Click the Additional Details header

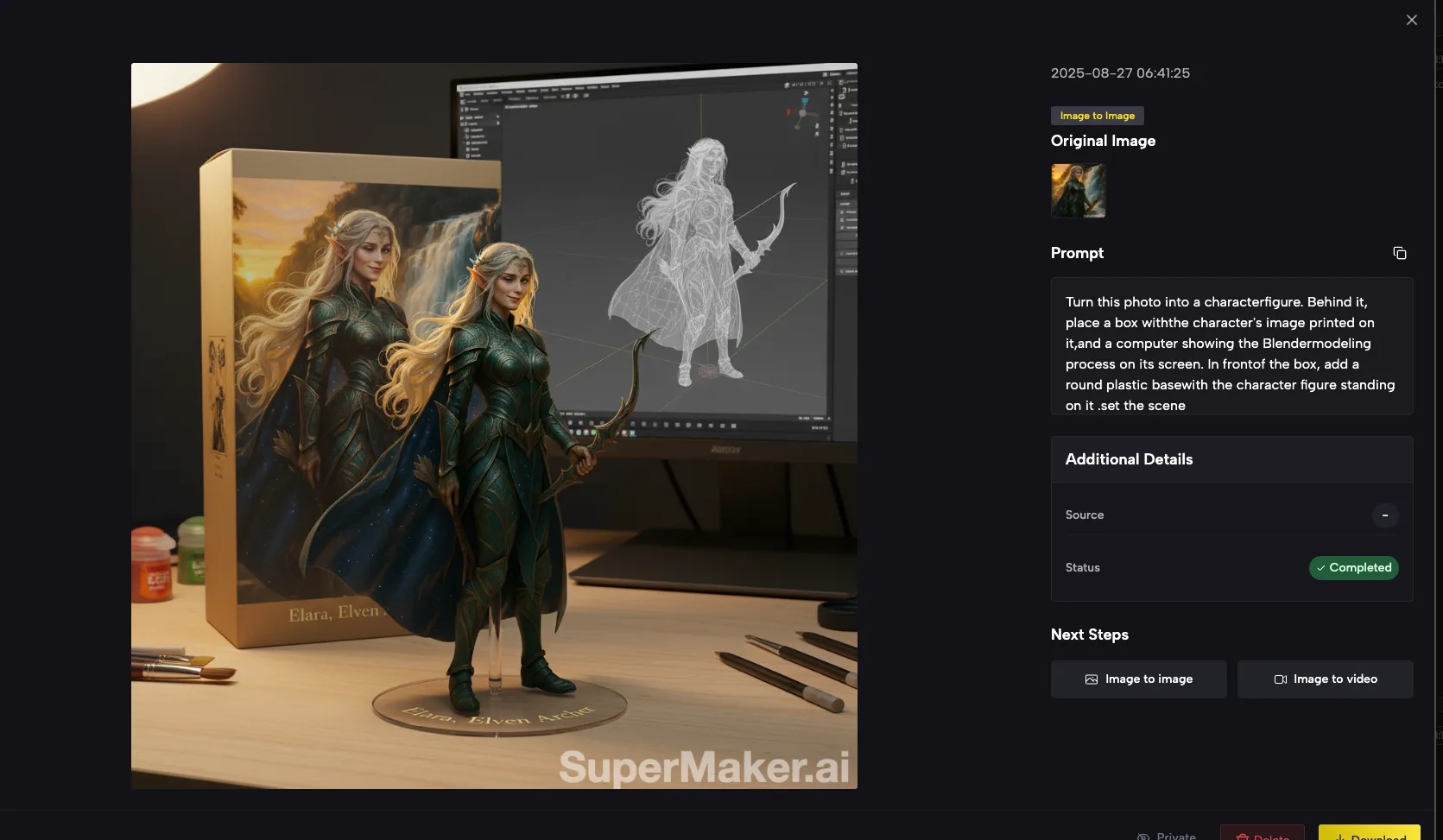click(x=1129, y=459)
